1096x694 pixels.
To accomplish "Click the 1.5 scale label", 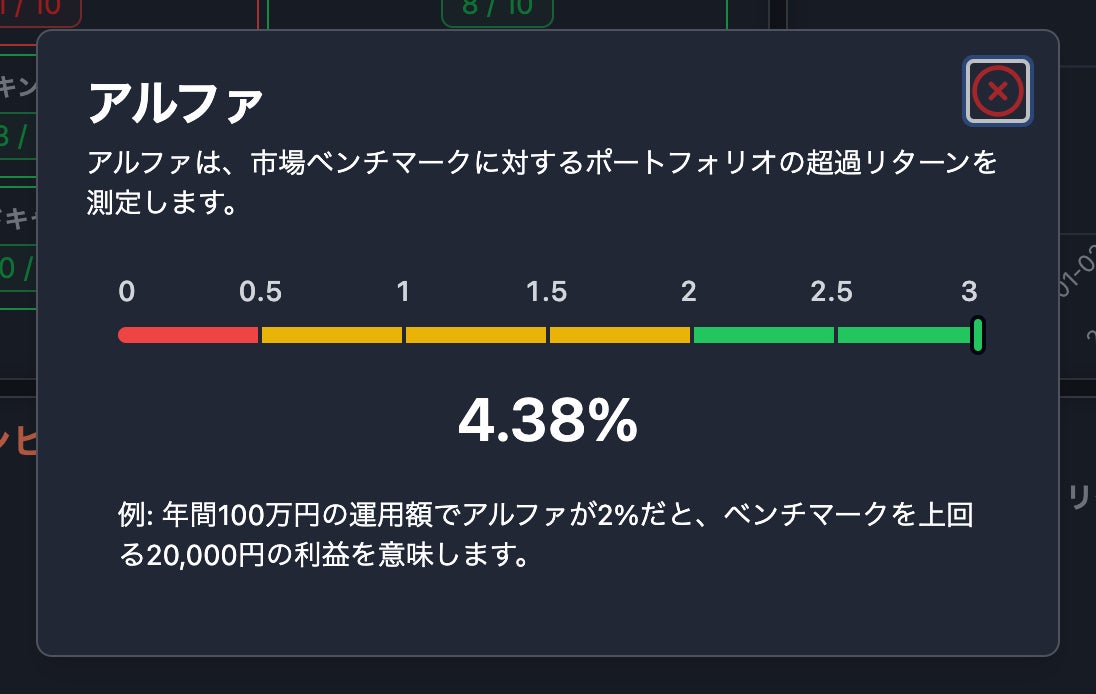I will [x=547, y=292].
